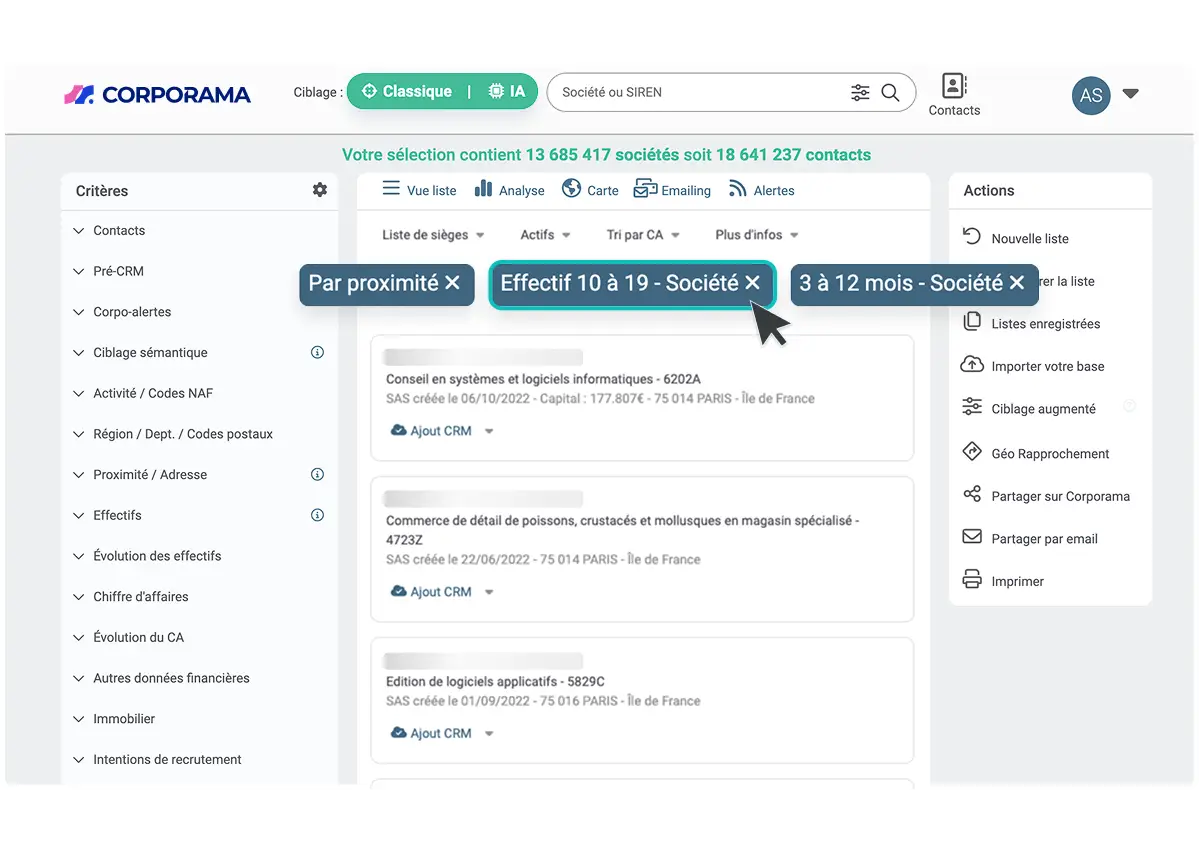Open search filter sliders icon

(x=860, y=93)
